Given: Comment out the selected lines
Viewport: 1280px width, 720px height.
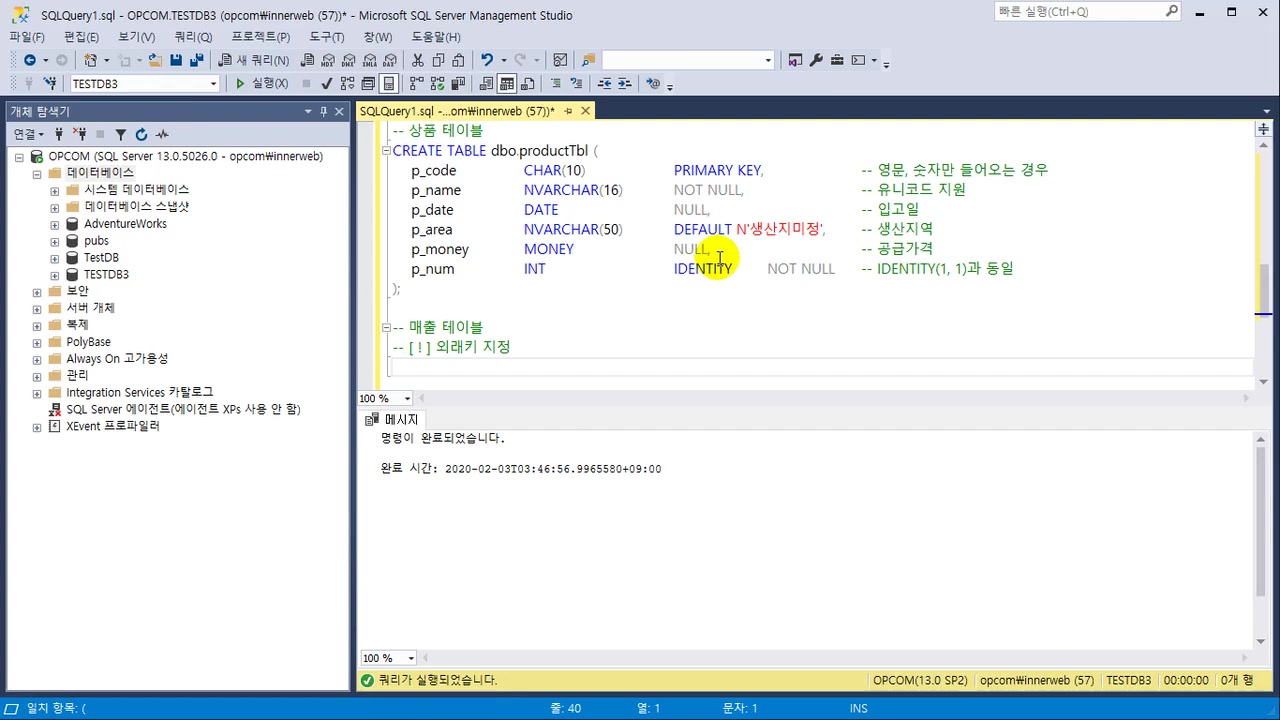Looking at the screenshot, I should tap(555, 84).
